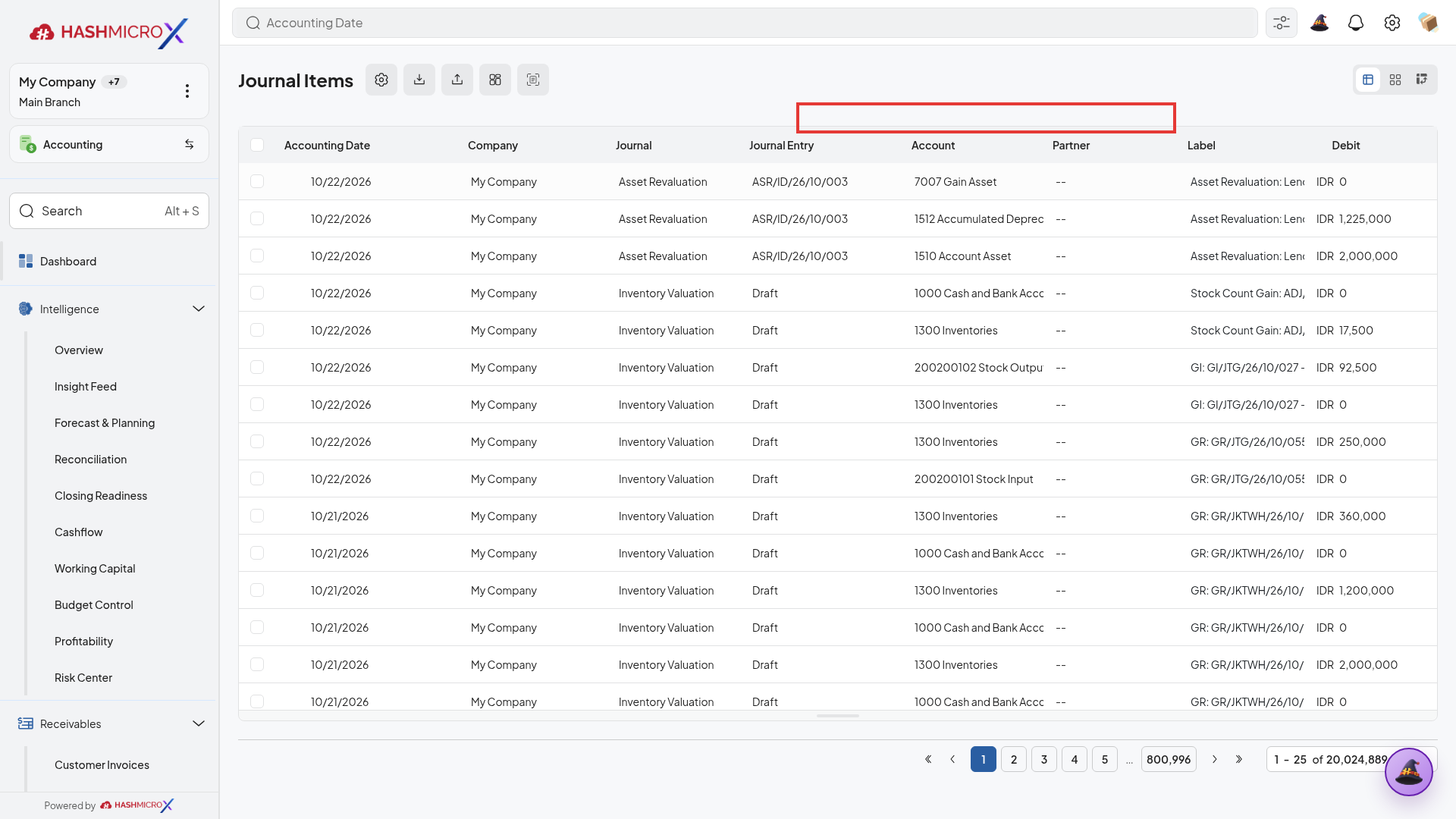The image size is (1456, 819).
Task: Check the 1510 Account Asset row checkbox
Action: pyautogui.click(x=257, y=256)
